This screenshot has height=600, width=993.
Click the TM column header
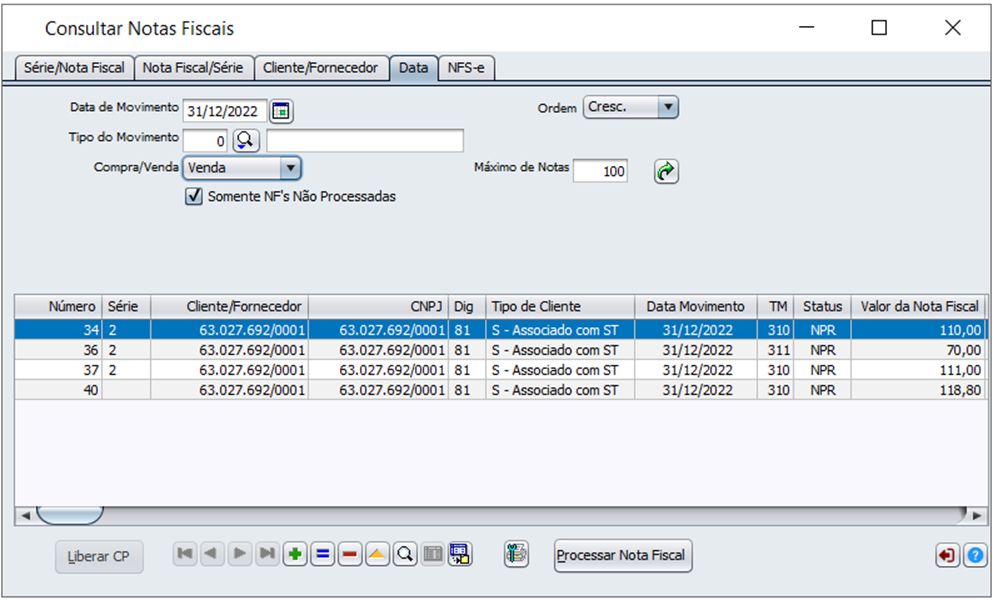775,307
